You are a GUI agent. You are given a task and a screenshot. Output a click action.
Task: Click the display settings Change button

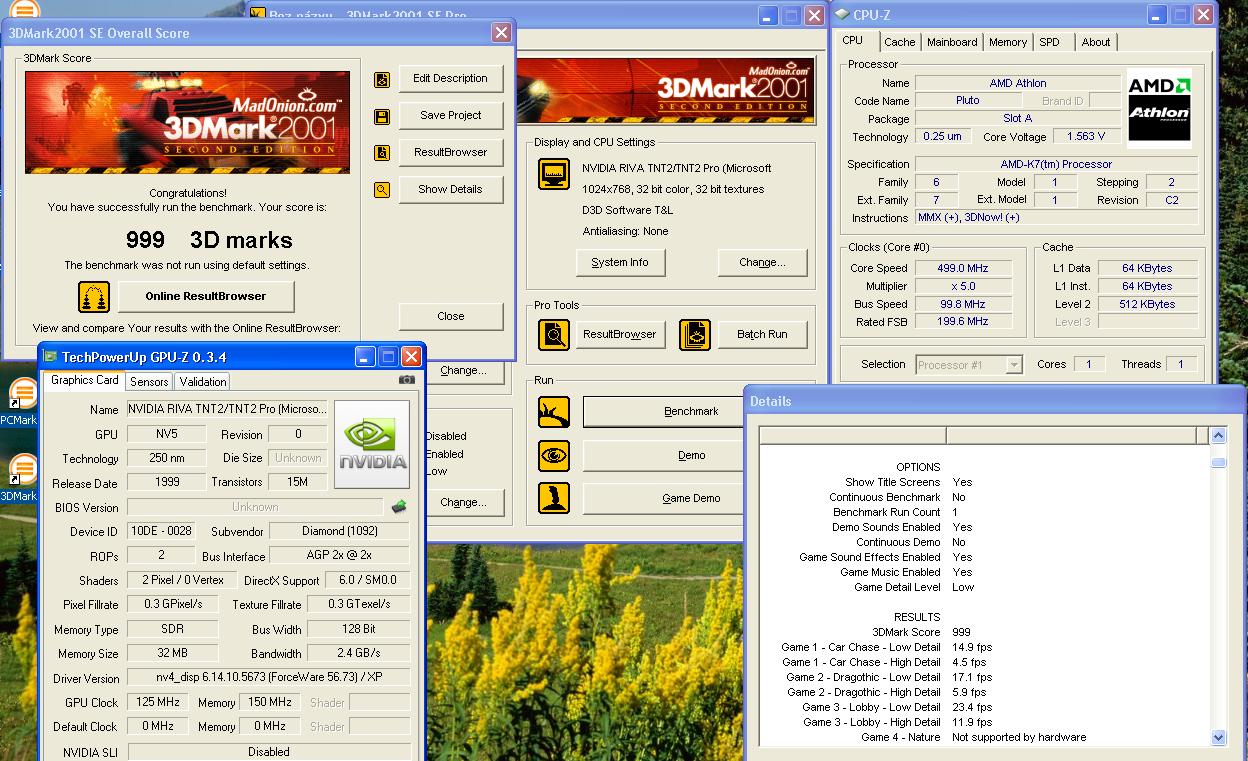762,263
